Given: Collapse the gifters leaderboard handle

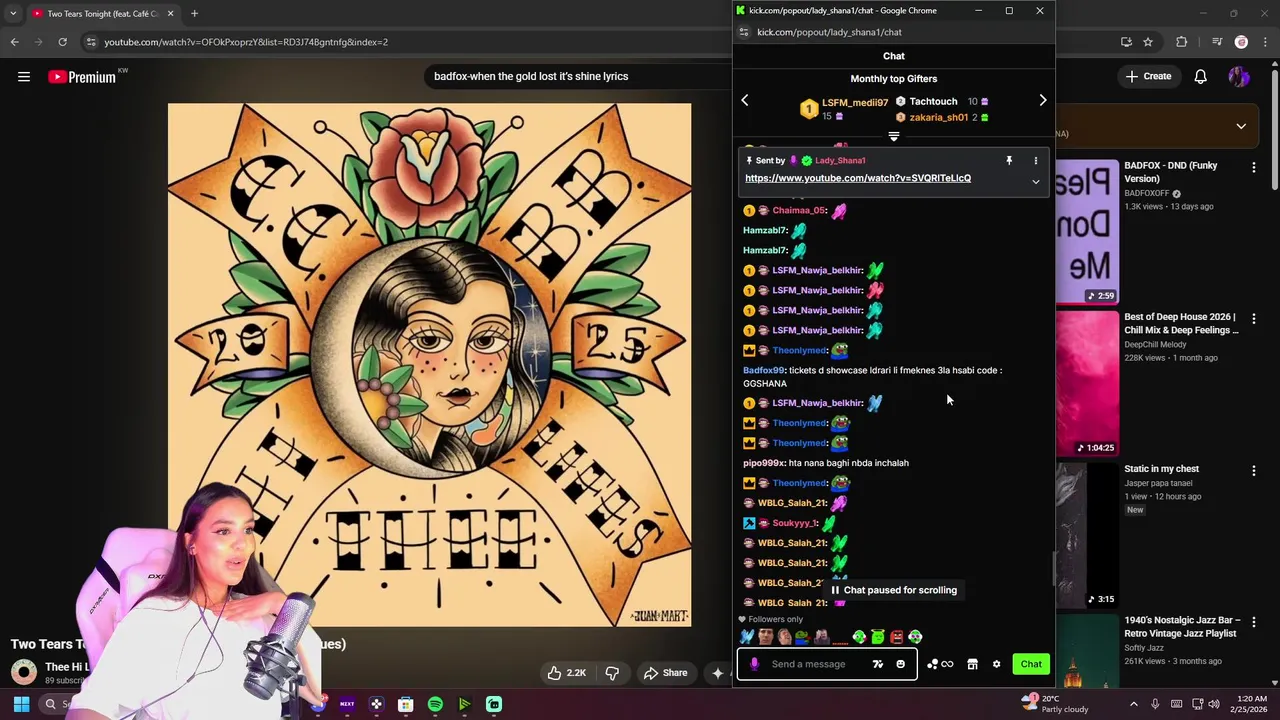Looking at the screenshot, I should pyautogui.click(x=894, y=136).
